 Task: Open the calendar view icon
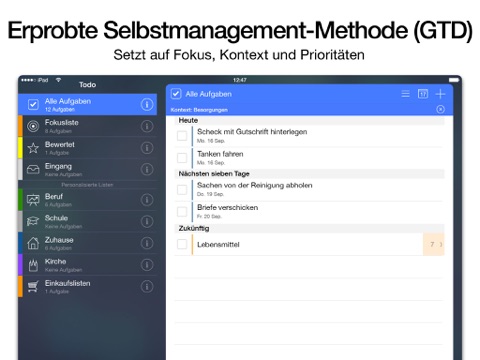click(x=423, y=94)
